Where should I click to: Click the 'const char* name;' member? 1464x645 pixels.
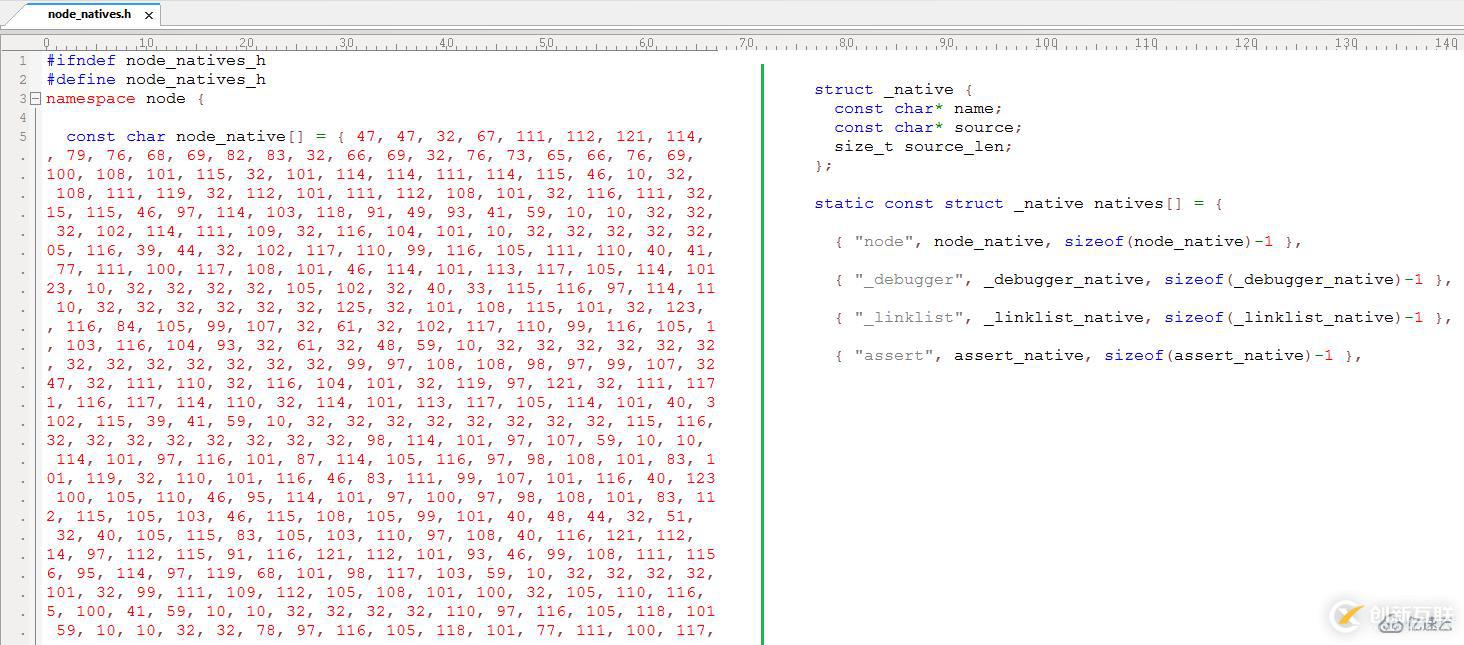coord(918,109)
